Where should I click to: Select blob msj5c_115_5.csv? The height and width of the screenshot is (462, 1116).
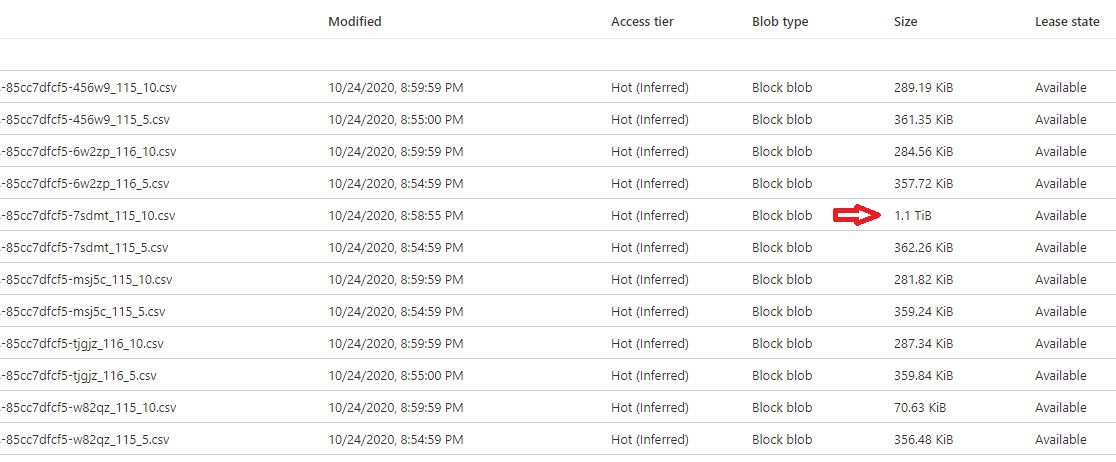[83, 312]
